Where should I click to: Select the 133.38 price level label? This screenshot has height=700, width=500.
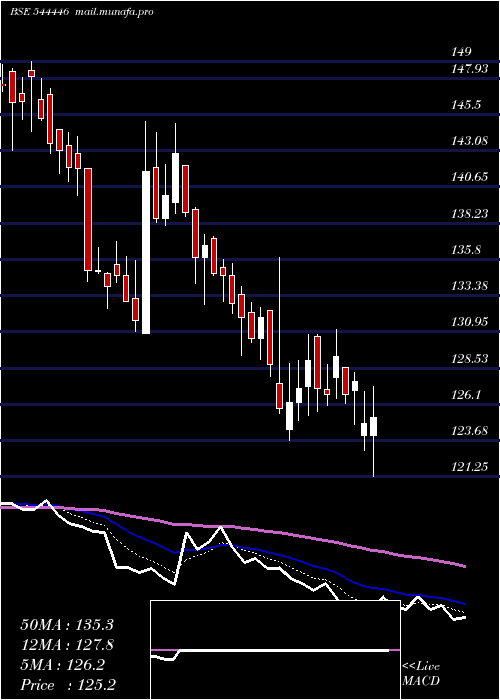coord(469,286)
